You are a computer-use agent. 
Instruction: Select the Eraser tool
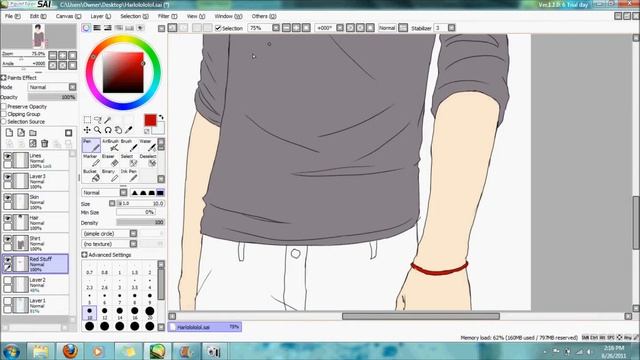point(110,161)
